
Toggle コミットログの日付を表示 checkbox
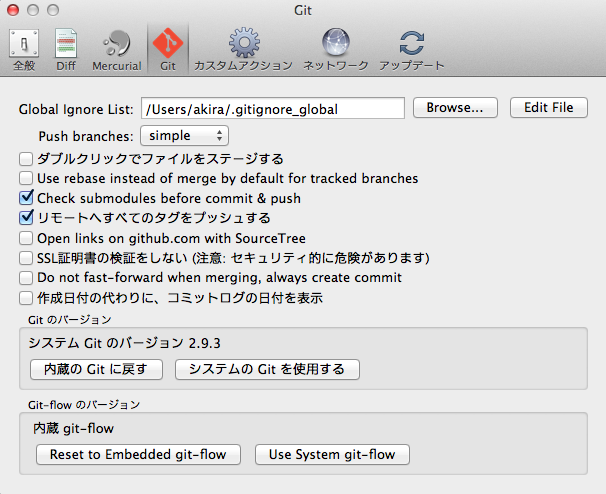[x=26, y=298]
